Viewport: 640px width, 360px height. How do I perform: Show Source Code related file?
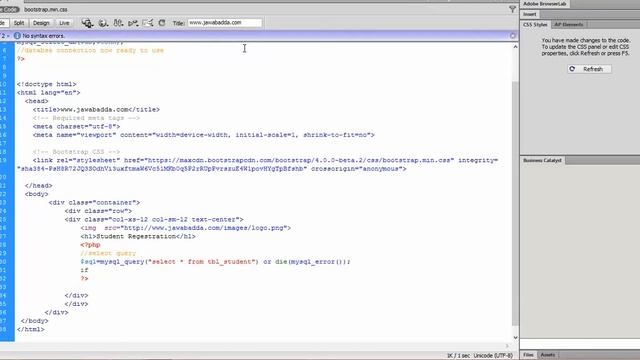(9, 9)
